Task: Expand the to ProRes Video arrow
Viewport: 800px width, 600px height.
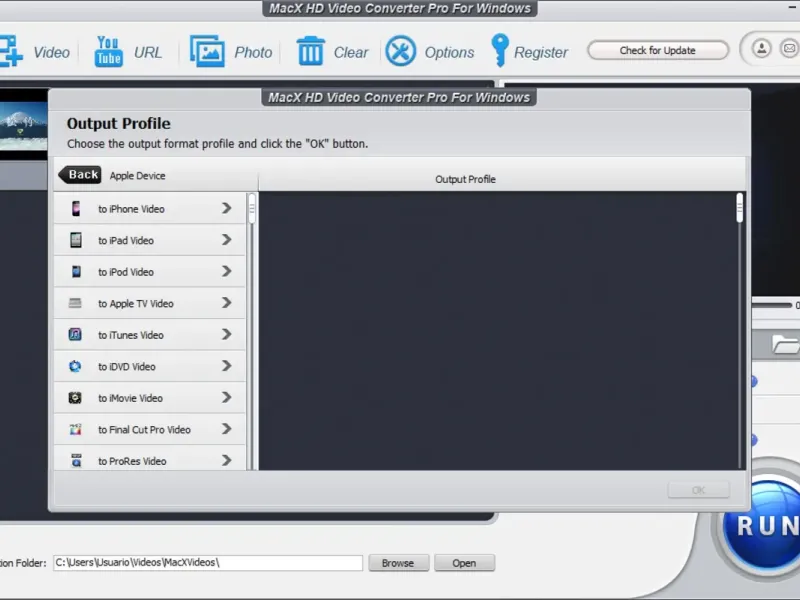Action: click(227, 461)
